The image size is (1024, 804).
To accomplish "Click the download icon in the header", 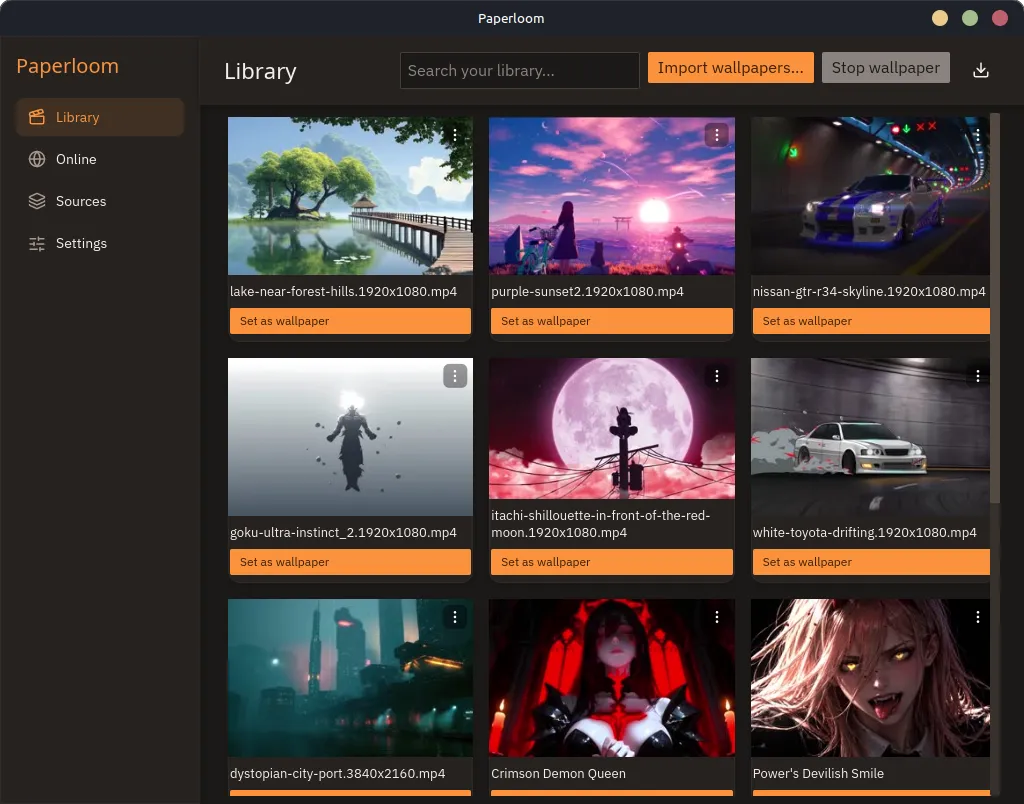I will [x=980, y=70].
